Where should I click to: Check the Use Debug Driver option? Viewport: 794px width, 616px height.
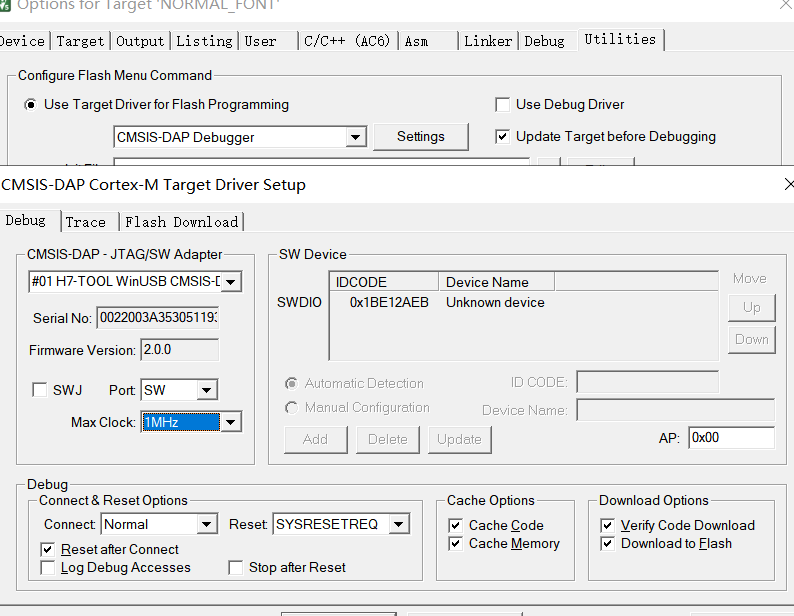[503, 104]
